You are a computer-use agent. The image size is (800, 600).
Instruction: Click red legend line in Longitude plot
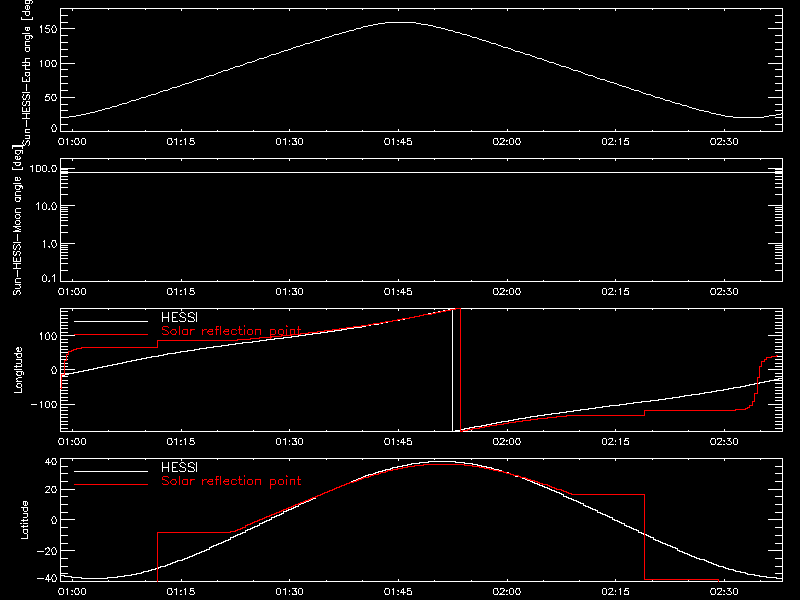pyautogui.click(x=111, y=335)
